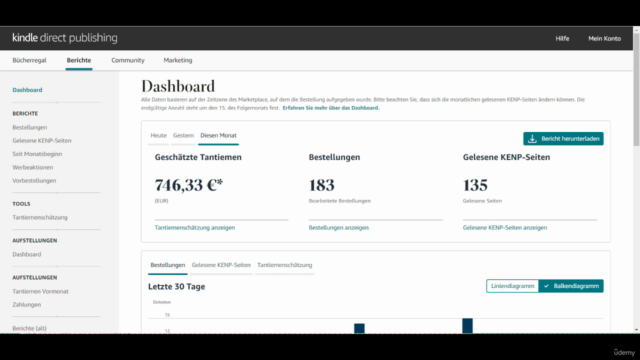Click Erfahren Sie mehr über das Dashboard

(x=331, y=108)
